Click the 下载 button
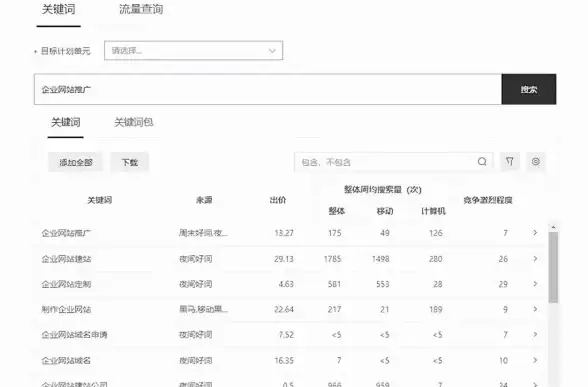This screenshot has width=588, height=387. [x=130, y=162]
